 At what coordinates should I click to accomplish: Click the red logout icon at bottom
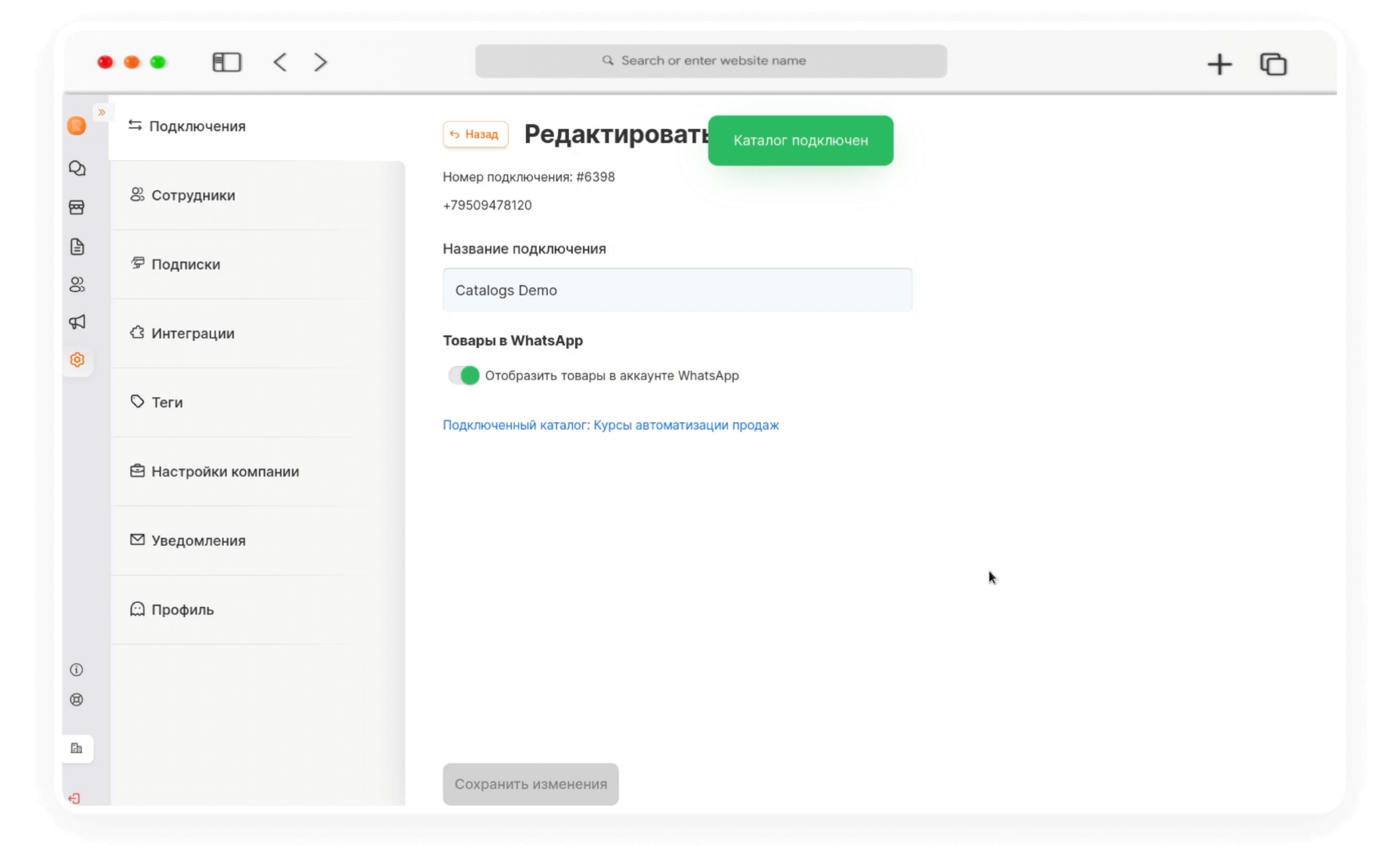(x=74, y=798)
